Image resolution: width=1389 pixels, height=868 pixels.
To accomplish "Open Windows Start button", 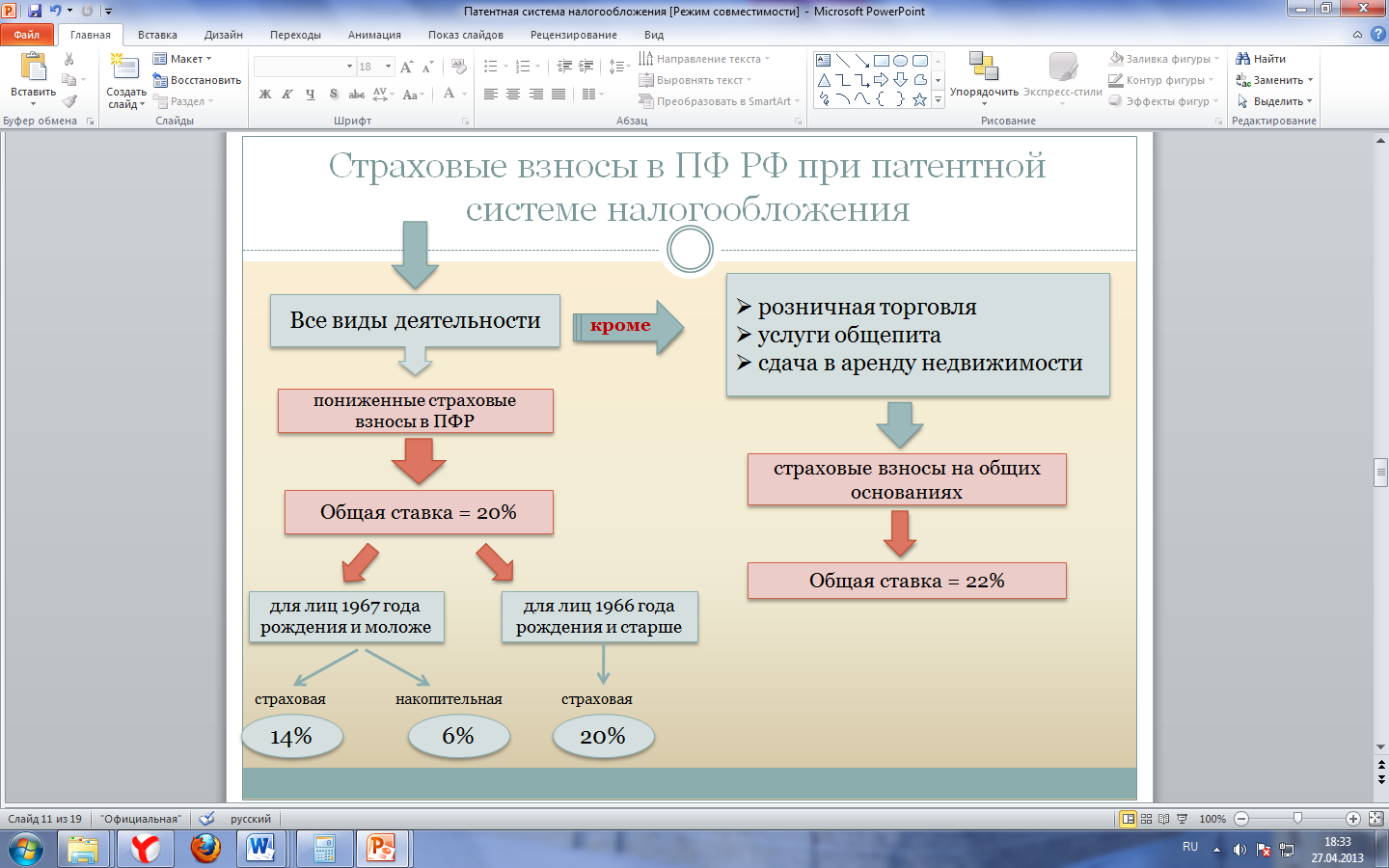I will 26,850.
